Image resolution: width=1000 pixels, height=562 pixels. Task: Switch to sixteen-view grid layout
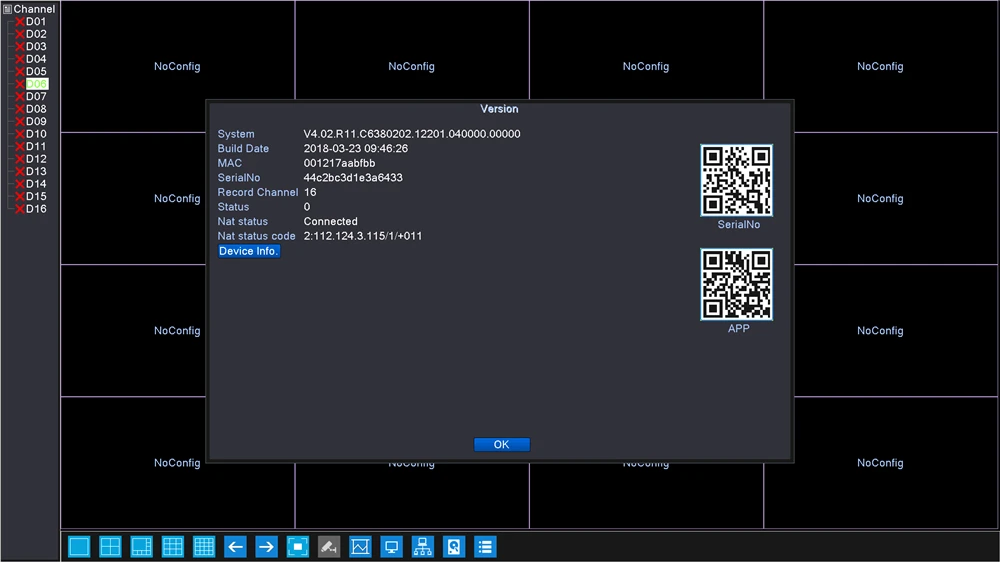point(204,547)
